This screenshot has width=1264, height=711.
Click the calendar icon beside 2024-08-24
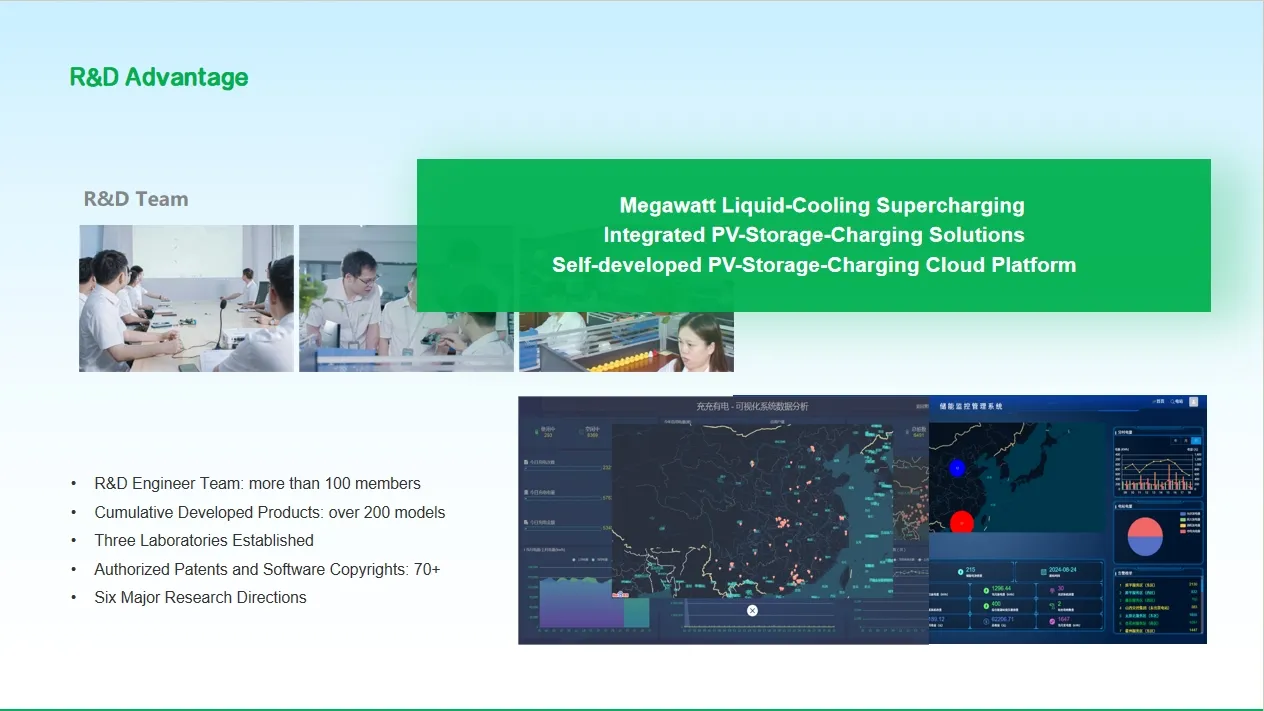(x=1044, y=571)
